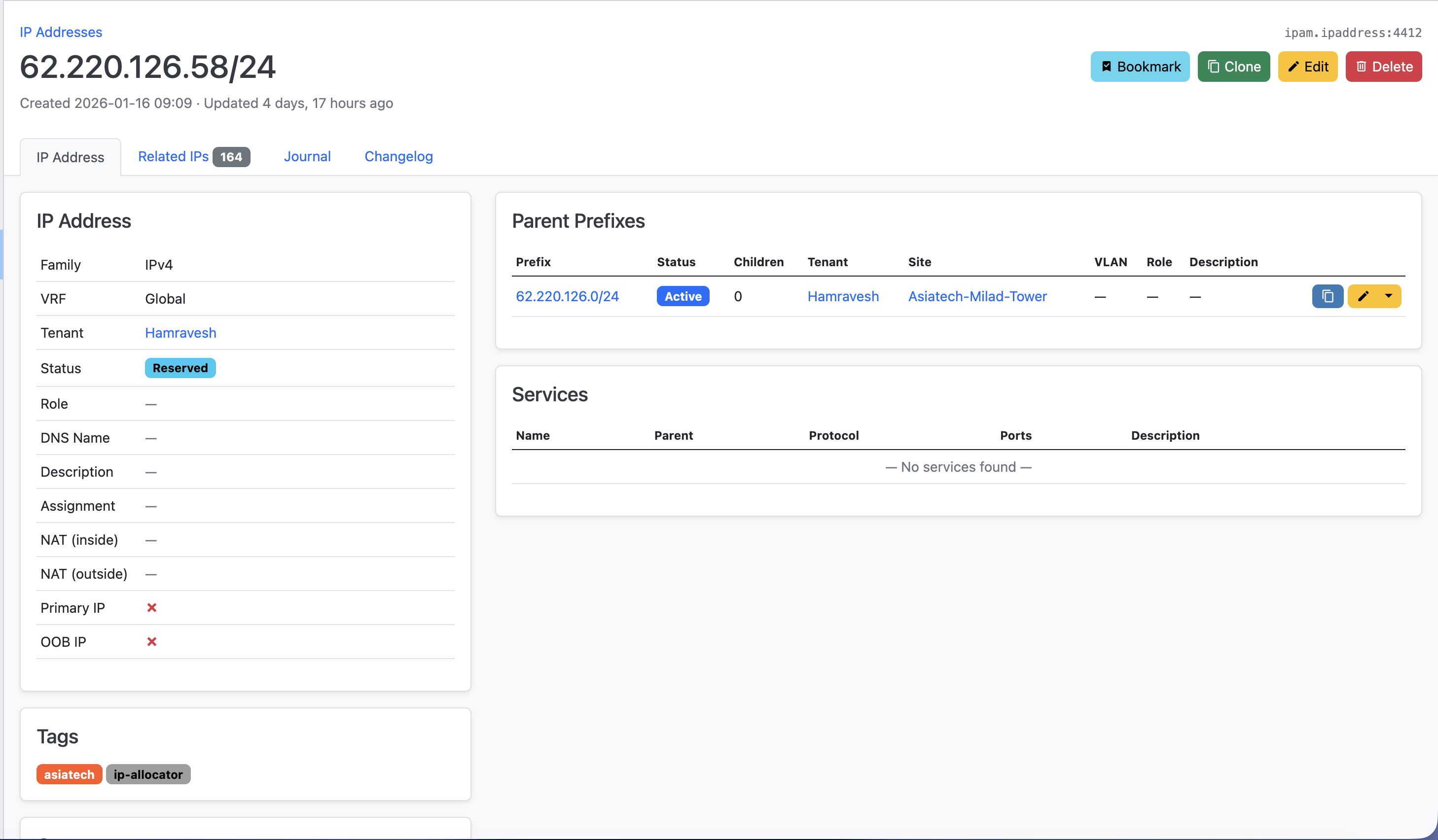
Task: Click the Reserved status badge
Action: [180, 368]
